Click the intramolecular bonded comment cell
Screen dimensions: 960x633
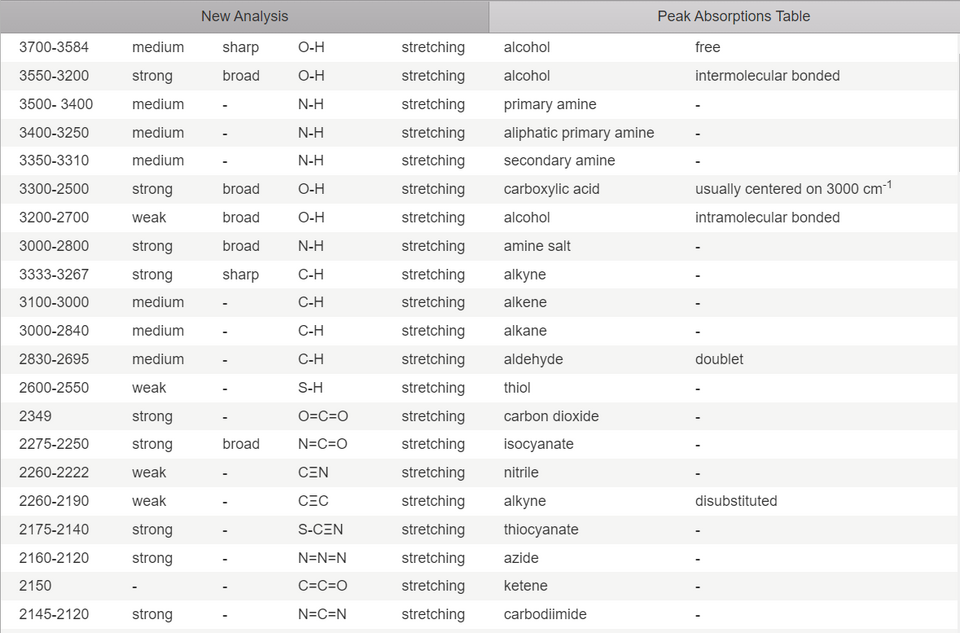coord(767,217)
